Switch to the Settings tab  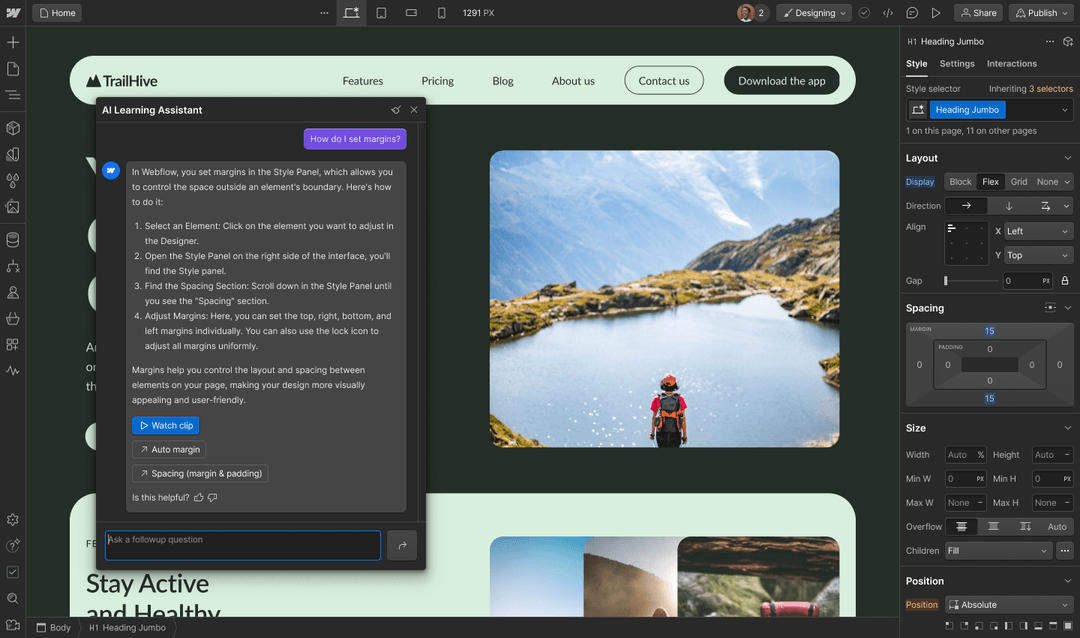click(x=957, y=63)
